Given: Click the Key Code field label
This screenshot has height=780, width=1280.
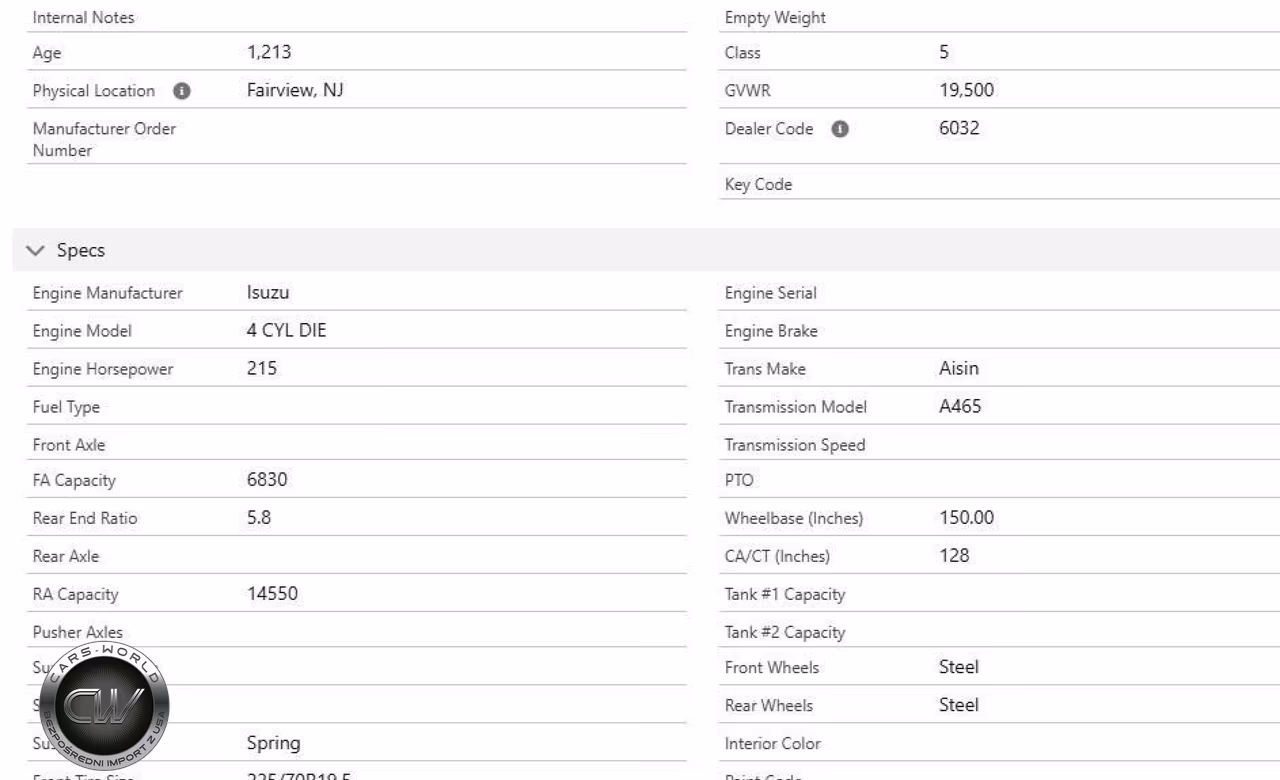Looking at the screenshot, I should tap(758, 185).
